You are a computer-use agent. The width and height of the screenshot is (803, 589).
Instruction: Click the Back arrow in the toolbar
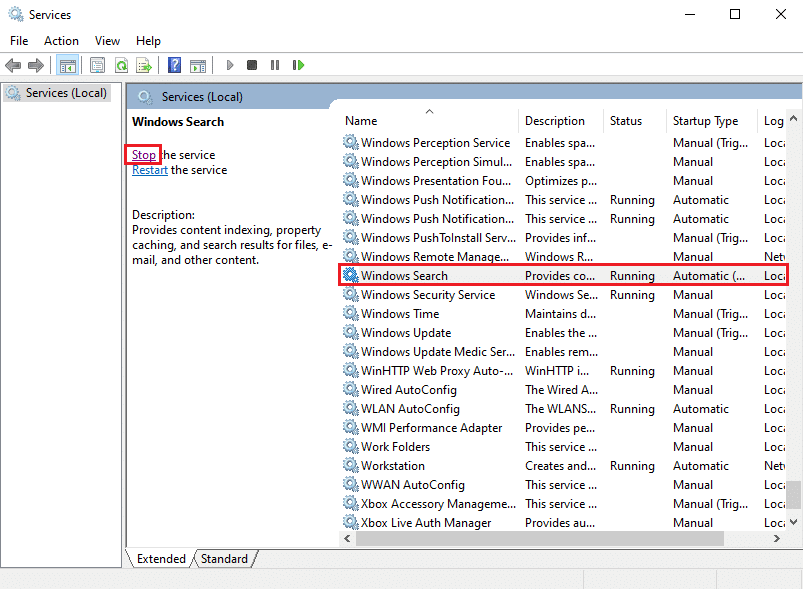tap(13, 65)
